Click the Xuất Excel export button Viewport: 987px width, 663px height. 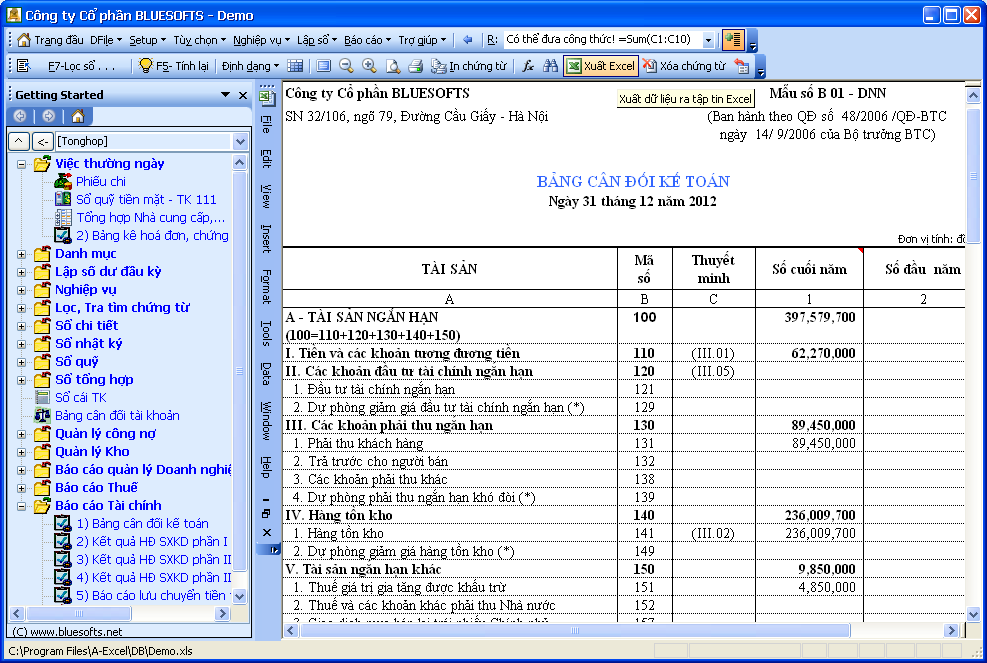(600, 66)
